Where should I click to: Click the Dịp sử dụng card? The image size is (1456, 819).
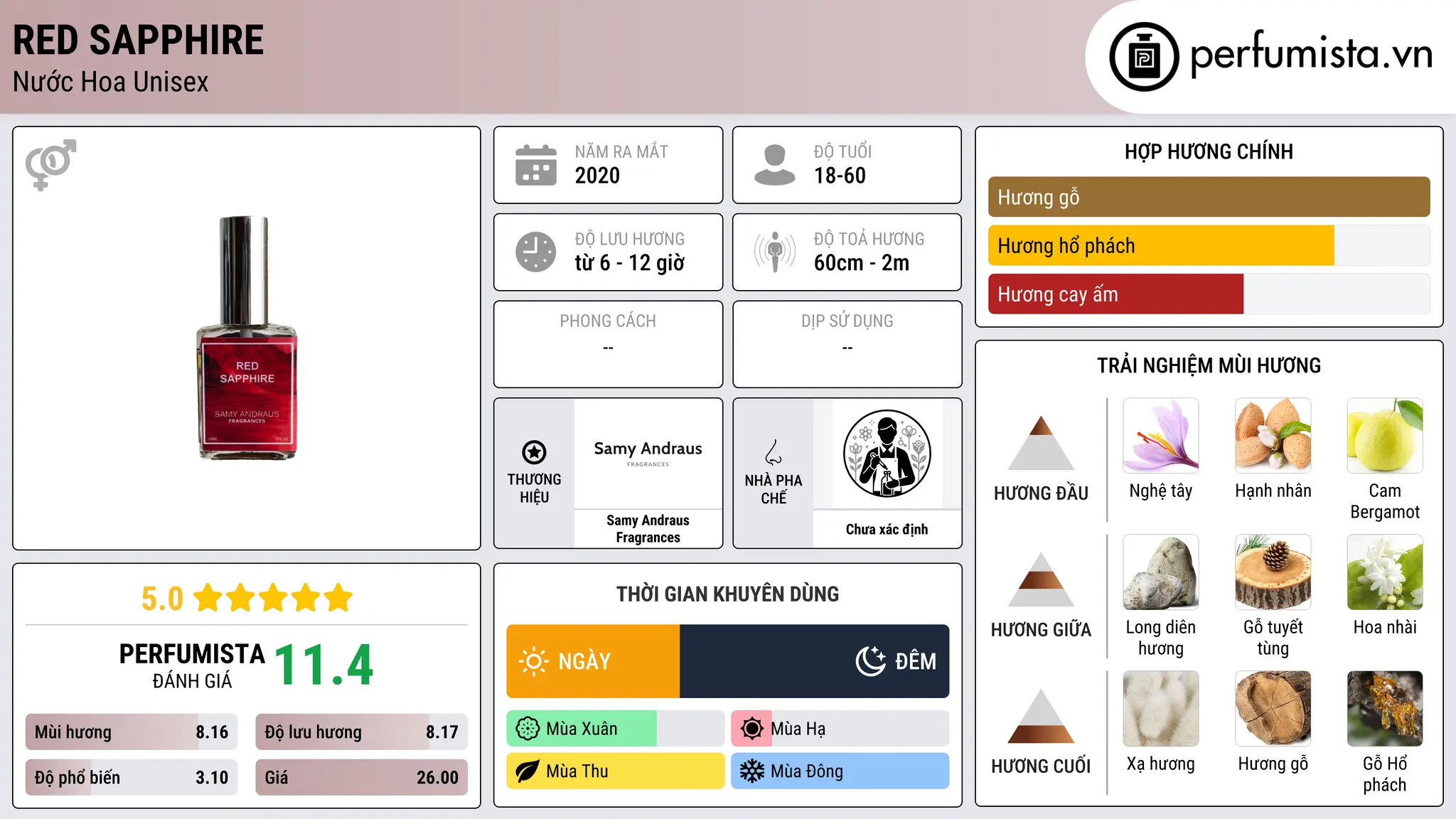(847, 344)
